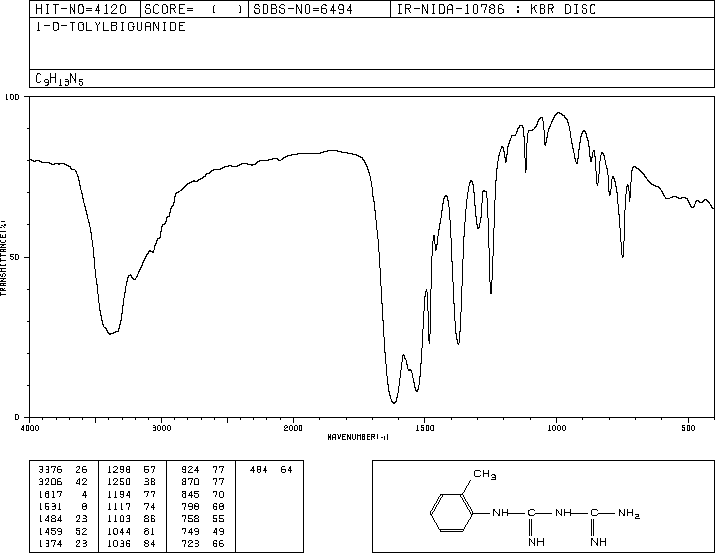Click the 4000 x-axis tick label
Viewport: 715px width, 553px height.
point(30,428)
